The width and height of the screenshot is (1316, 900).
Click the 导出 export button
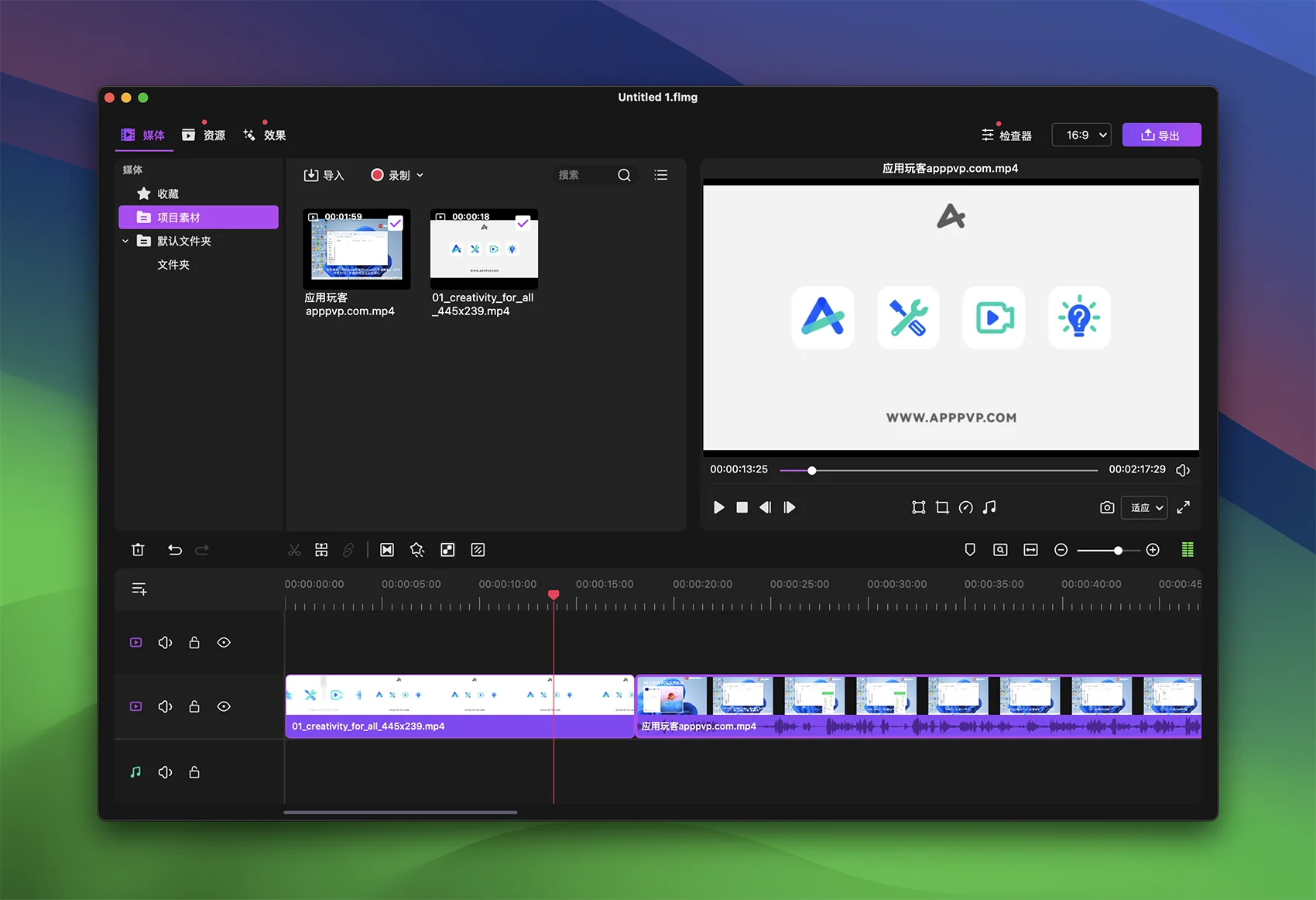1161,135
